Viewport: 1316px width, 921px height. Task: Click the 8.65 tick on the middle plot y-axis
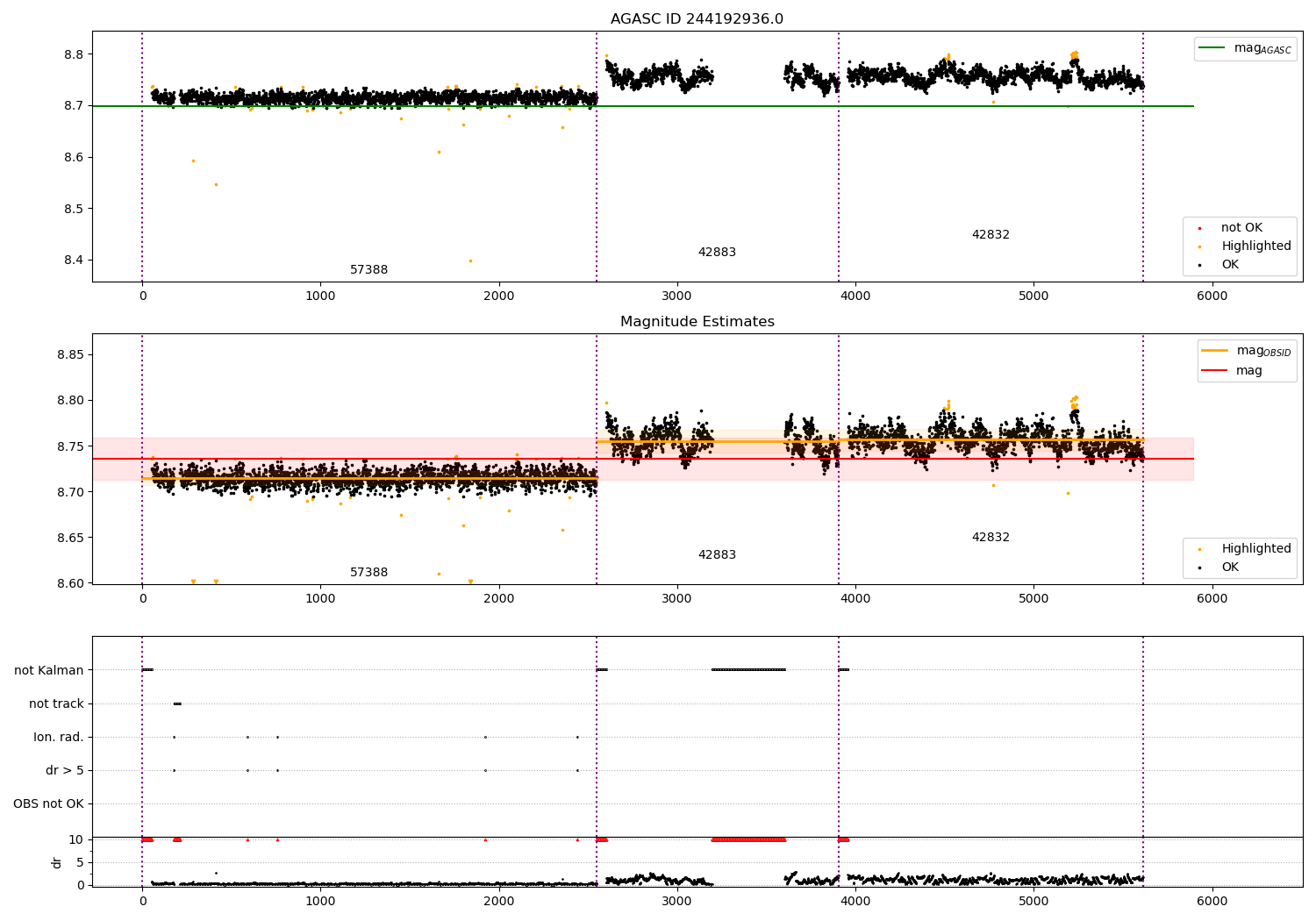click(70, 538)
